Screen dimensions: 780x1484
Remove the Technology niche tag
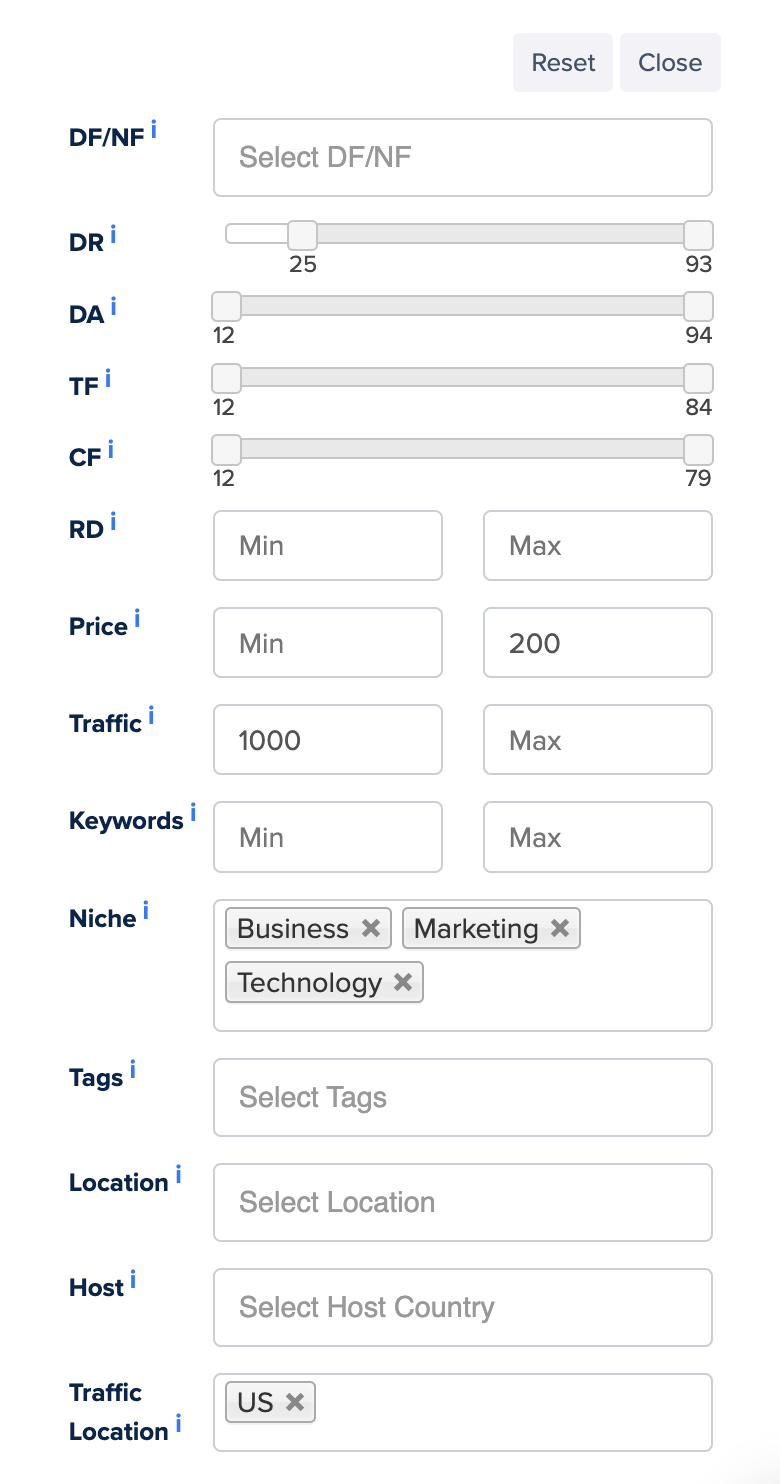(x=403, y=982)
